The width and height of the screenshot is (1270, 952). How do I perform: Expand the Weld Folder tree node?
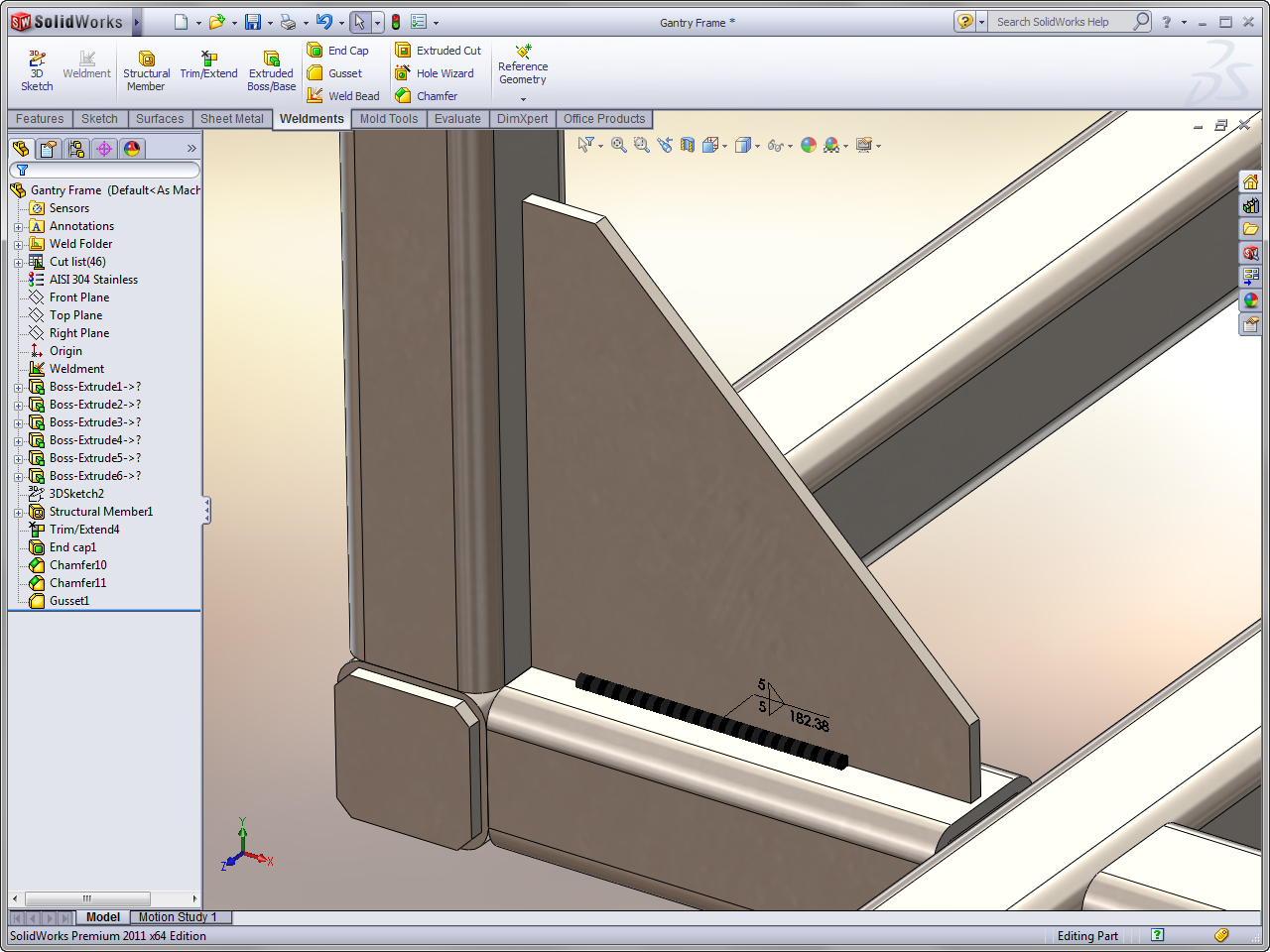[18, 245]
